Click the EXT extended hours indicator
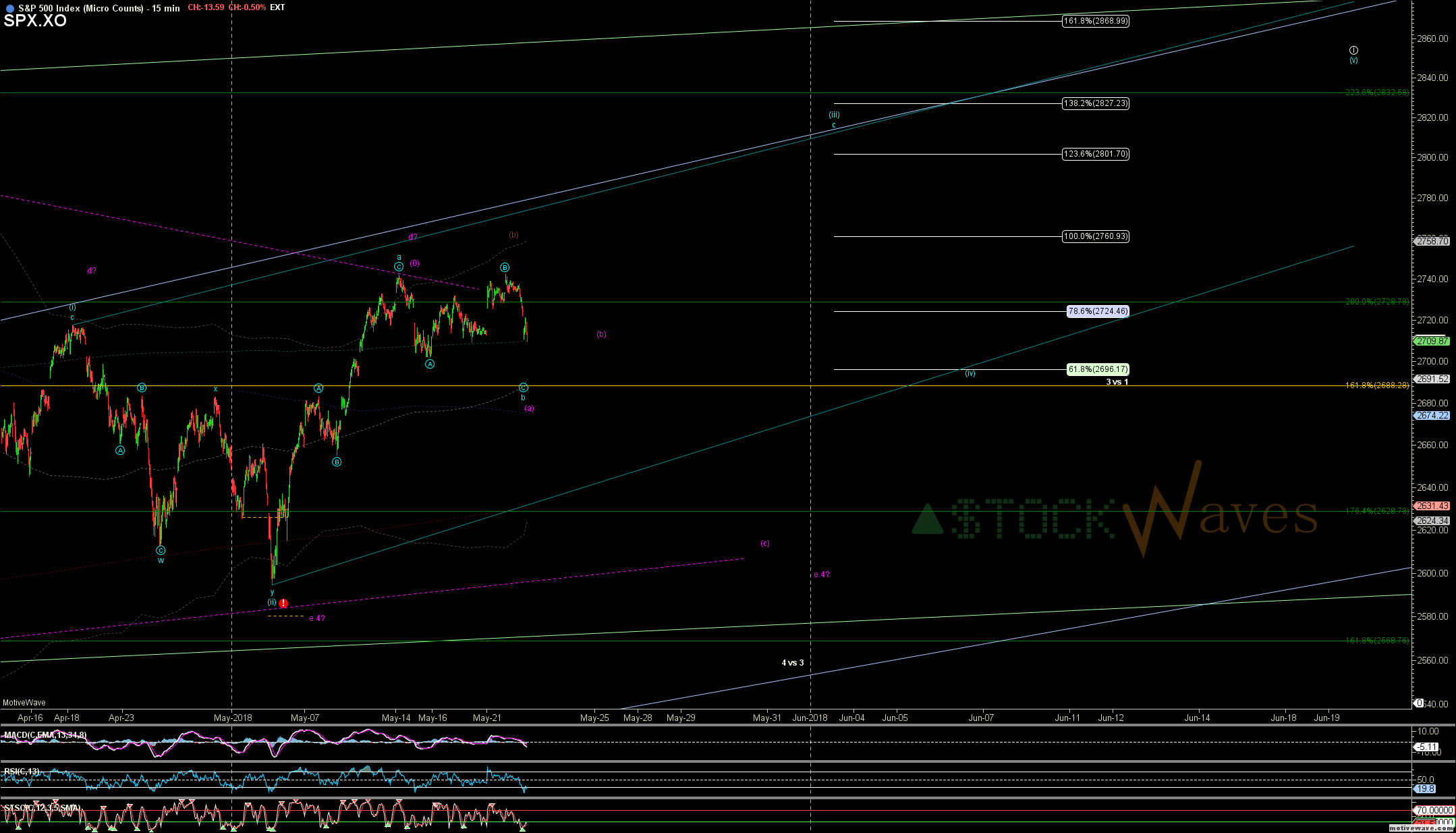 (277, 7)
